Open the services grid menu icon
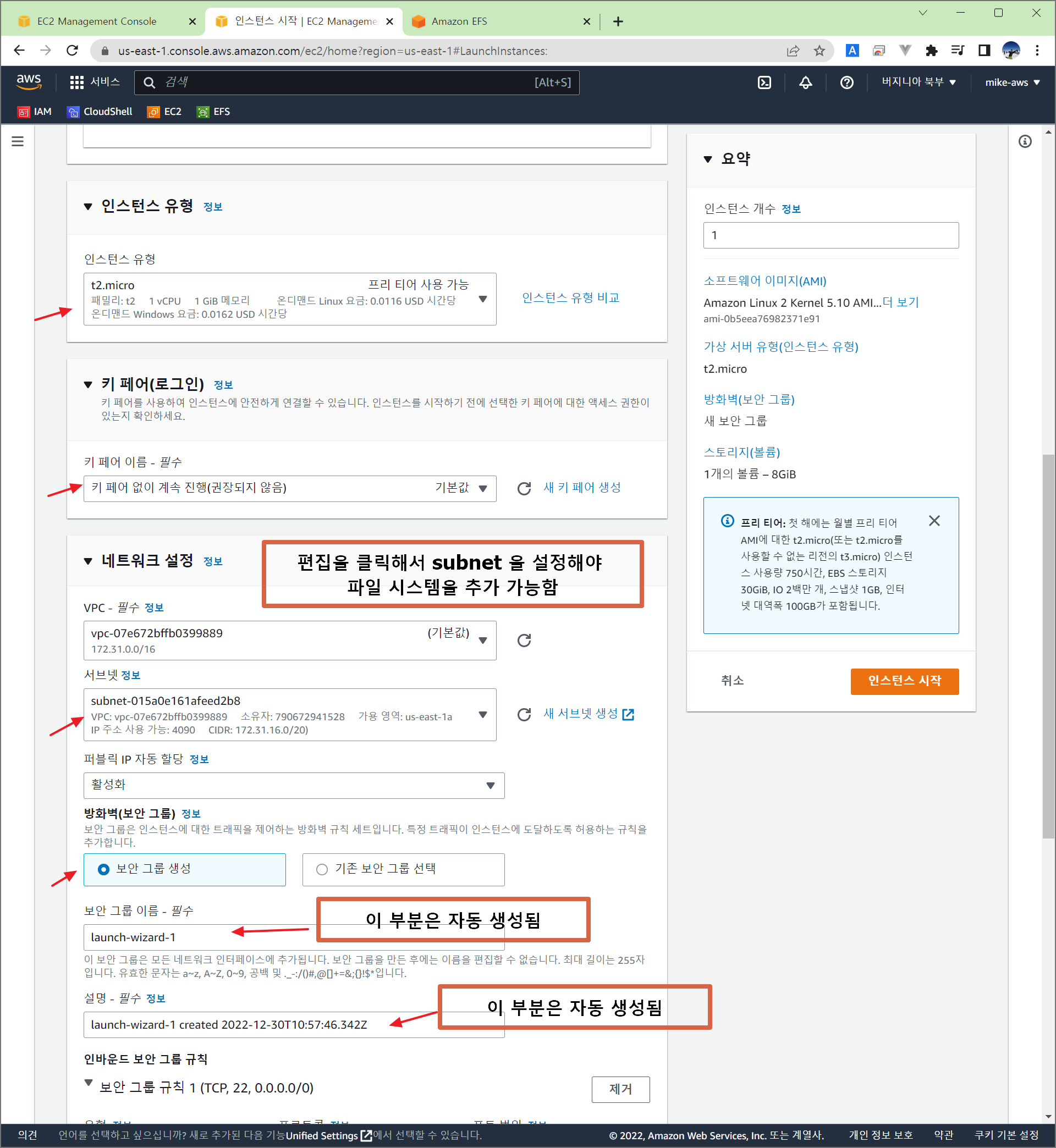The width and height of the screenshot is (1056, 1148). 76,82
